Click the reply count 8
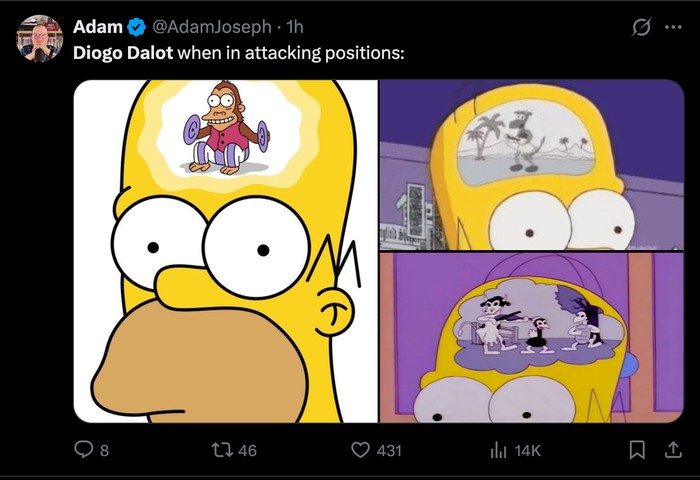The width and height of the screenshot is (700, 480). [104, 451]
